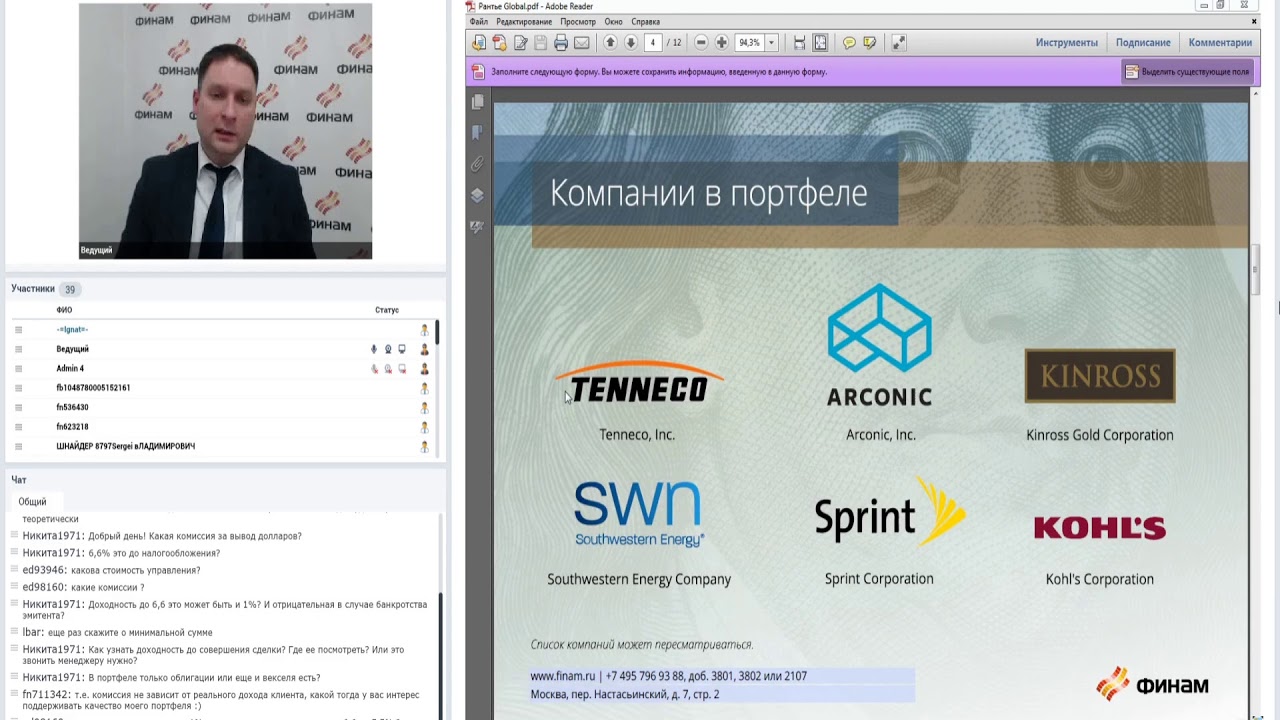Screen dimensions: 1280x720
Task: Open the Файл menu
Action: click(x=478, y=21)
